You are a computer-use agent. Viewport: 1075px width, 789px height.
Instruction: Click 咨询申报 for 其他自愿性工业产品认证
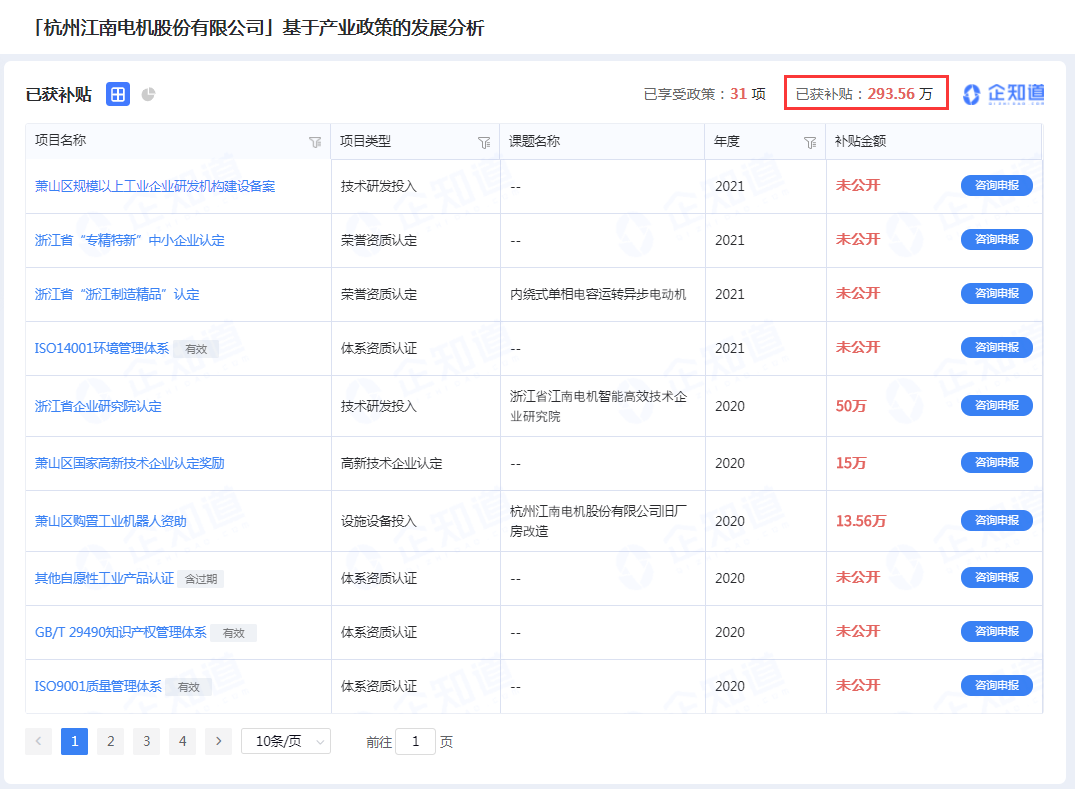tap(997, 577)
